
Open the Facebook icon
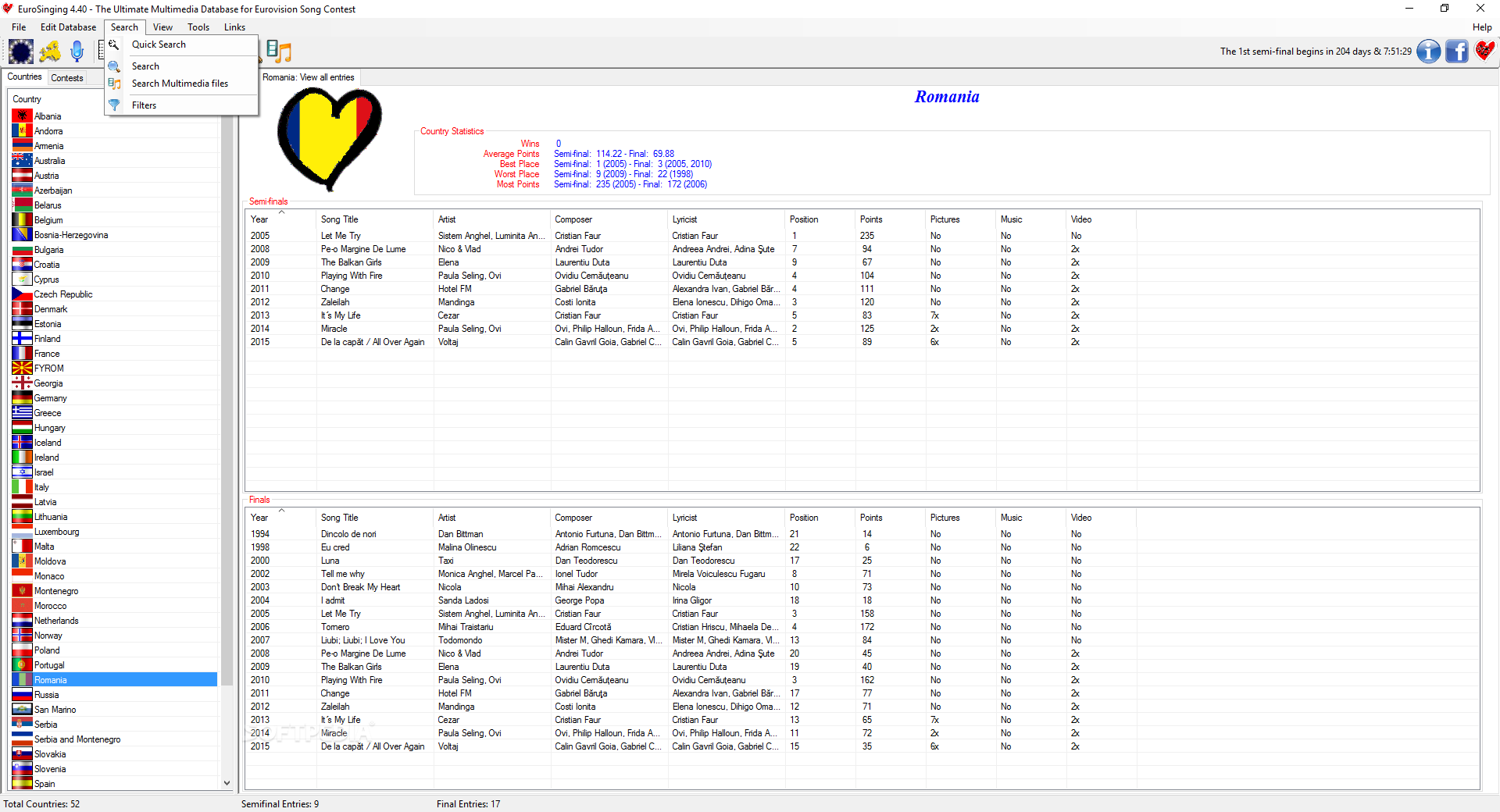pos(1457,52)
